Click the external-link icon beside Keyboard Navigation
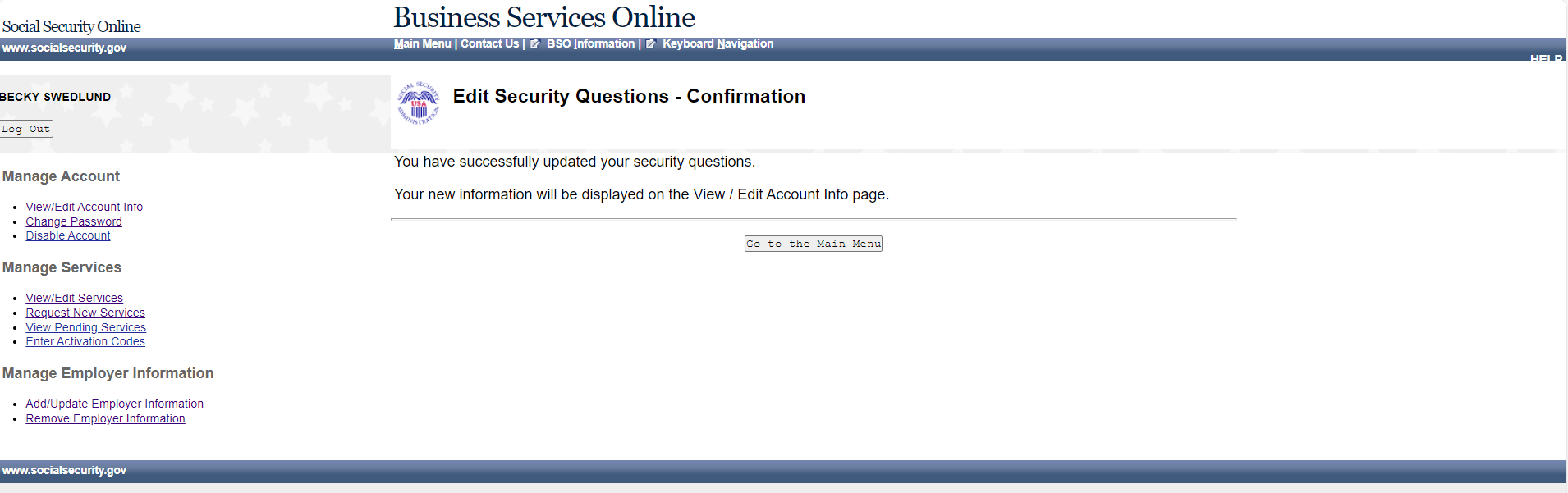The image size is (1568, 493). pyautogui.click(x=651, y=44)
